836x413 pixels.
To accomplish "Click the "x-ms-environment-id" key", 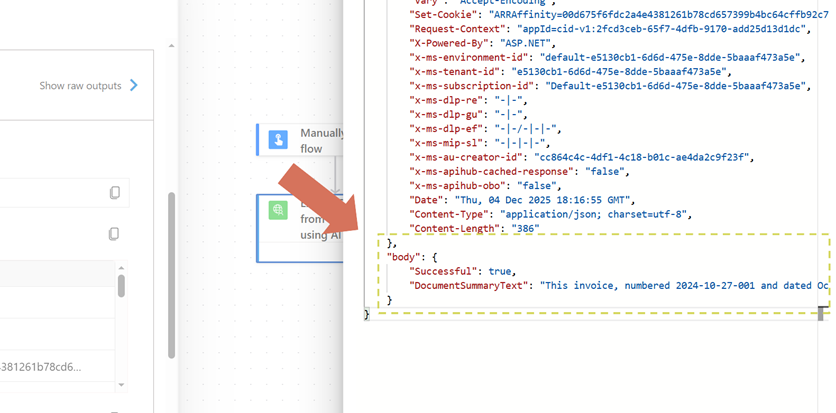I will coord(470,58).
